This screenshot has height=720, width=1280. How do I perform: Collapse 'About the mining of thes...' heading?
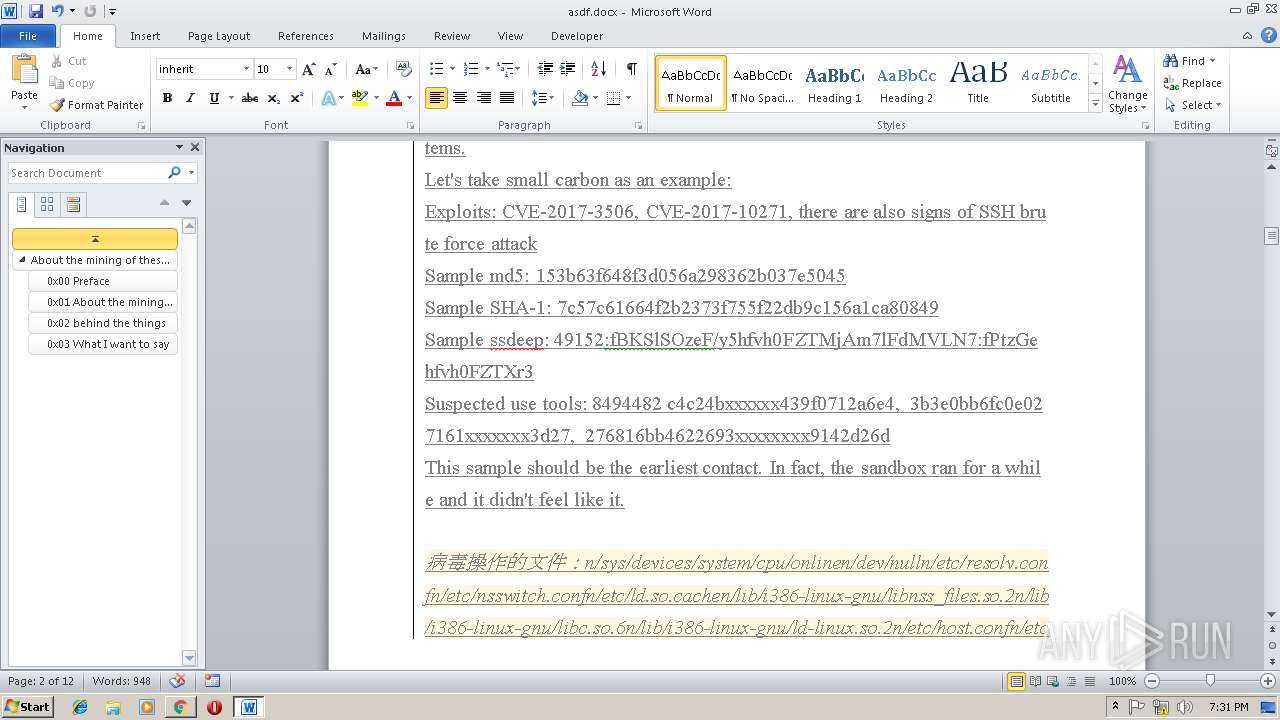[x=22, y=260]
